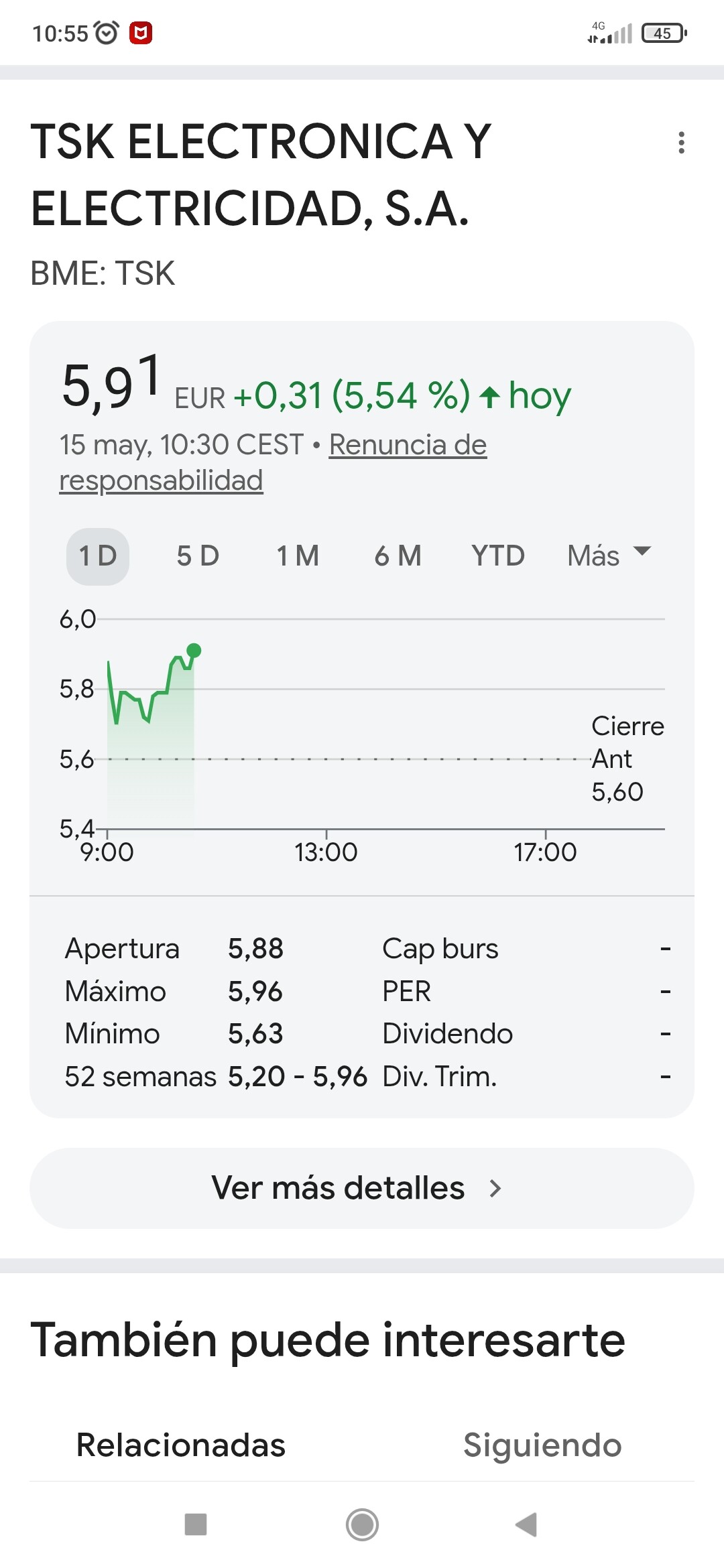Select the 1 D chart range
Screen dimensions: 724x1568
point(98,556)
